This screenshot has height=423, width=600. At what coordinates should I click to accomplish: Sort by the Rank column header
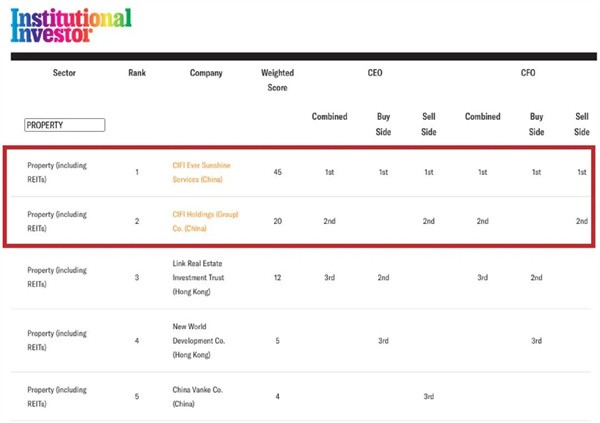pyautogui.click(x=137, y=73)
